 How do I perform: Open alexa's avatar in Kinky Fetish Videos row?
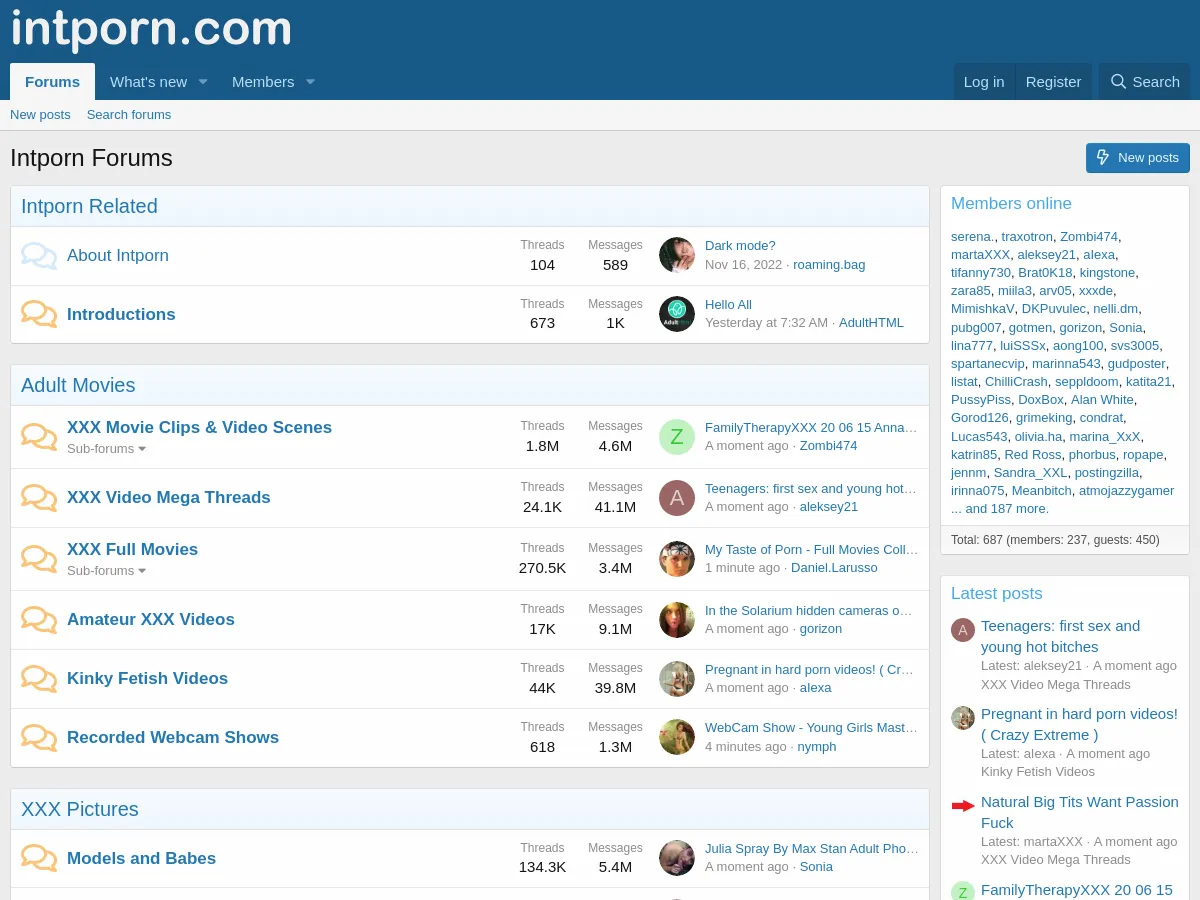tap(677, 679)
